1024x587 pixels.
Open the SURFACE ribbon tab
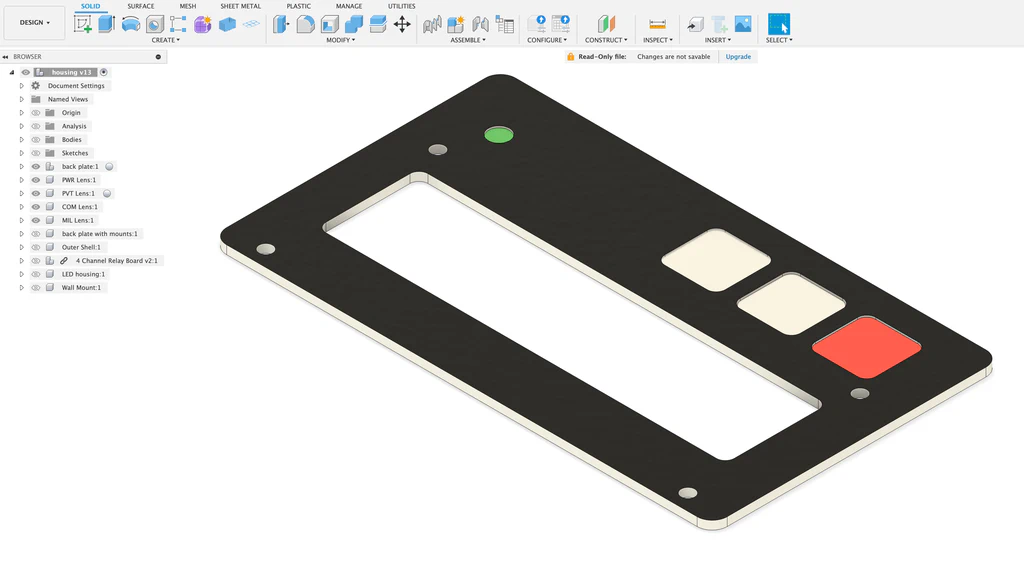click(141, 6)
